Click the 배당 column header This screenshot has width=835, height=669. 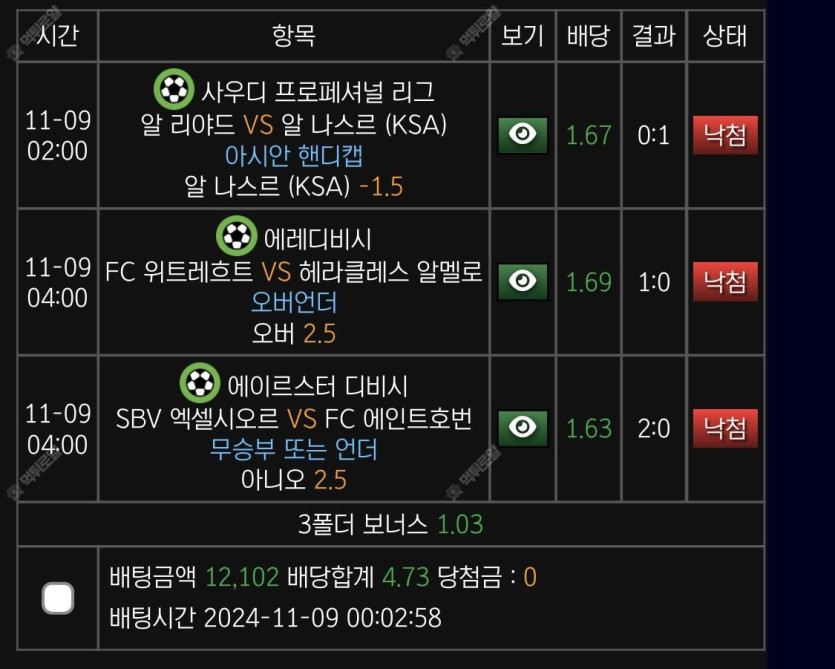(588, 36)
